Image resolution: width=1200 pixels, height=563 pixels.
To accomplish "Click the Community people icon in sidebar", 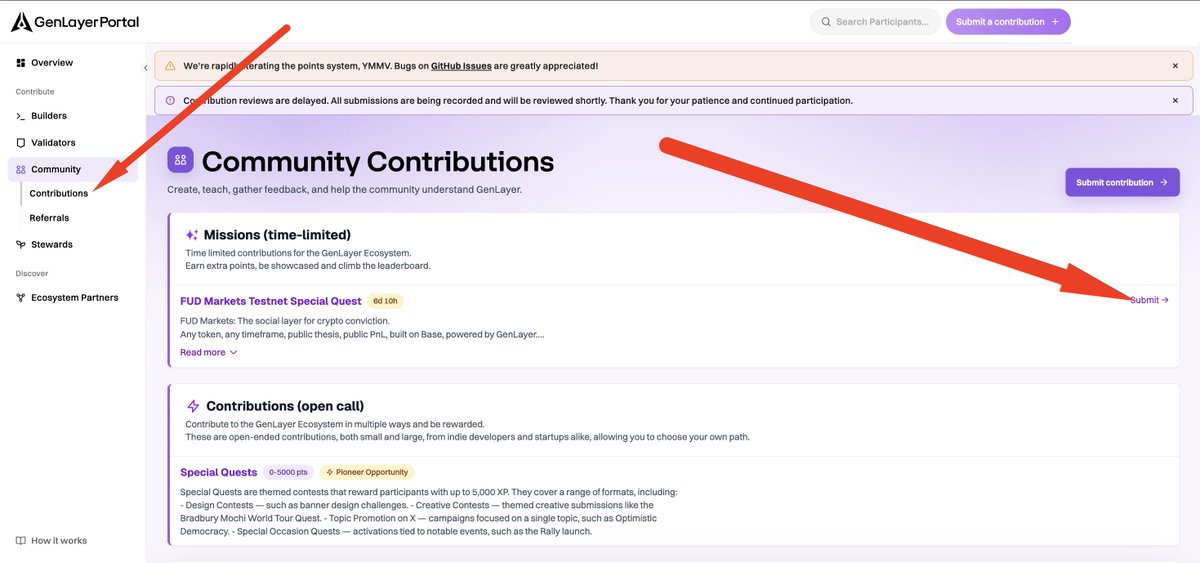I will [x=21, y=170].
